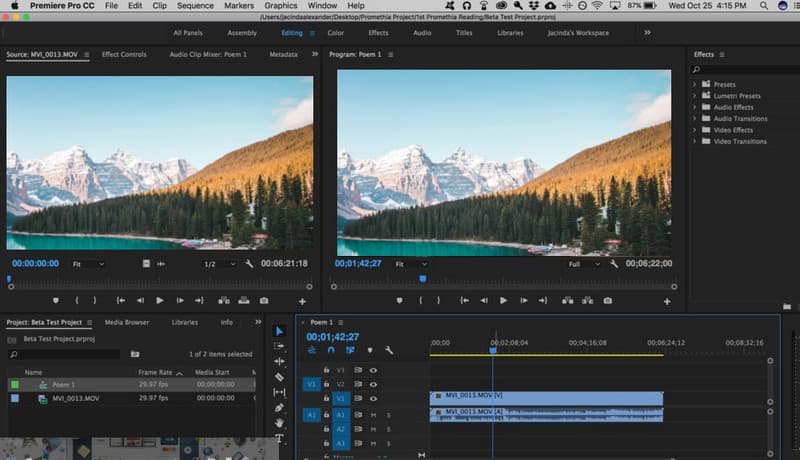800x460 pixels.
Task: Add marker in Poem 1 timeline
Action: [x=370, y=350]
